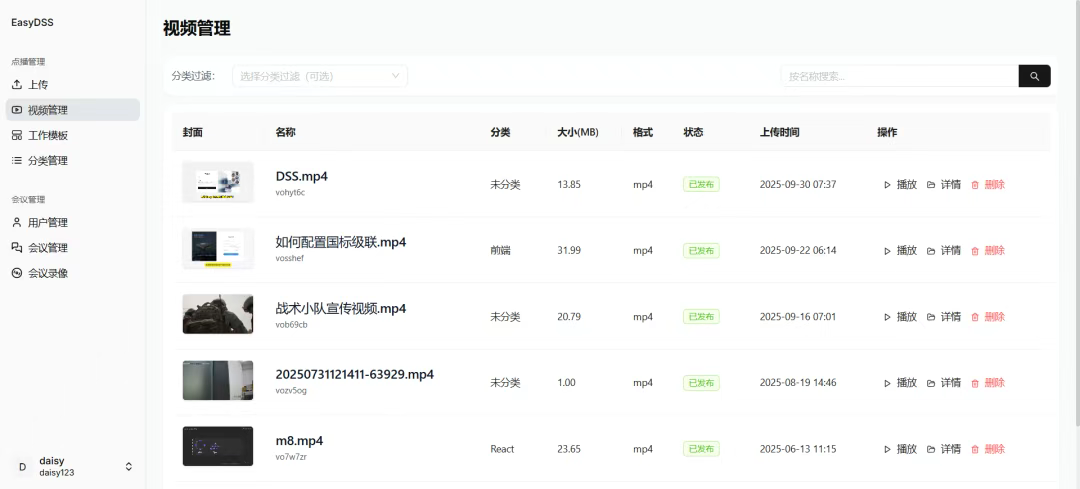This screenshot has height=489, width=1080.
Task: Click the EasyDSS logo text
Action: [32, 23]
